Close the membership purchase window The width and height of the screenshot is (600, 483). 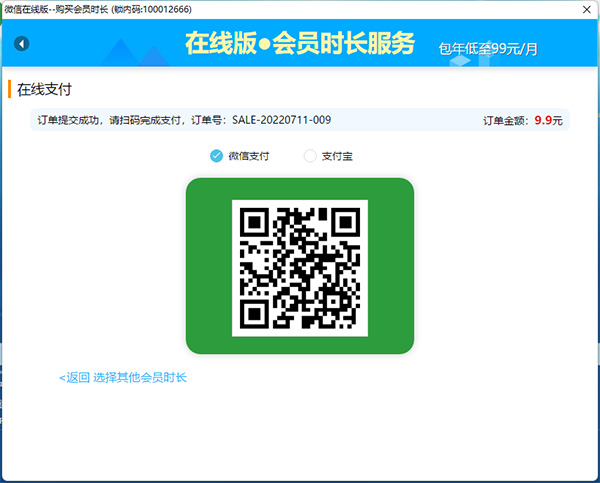point(586,9)
